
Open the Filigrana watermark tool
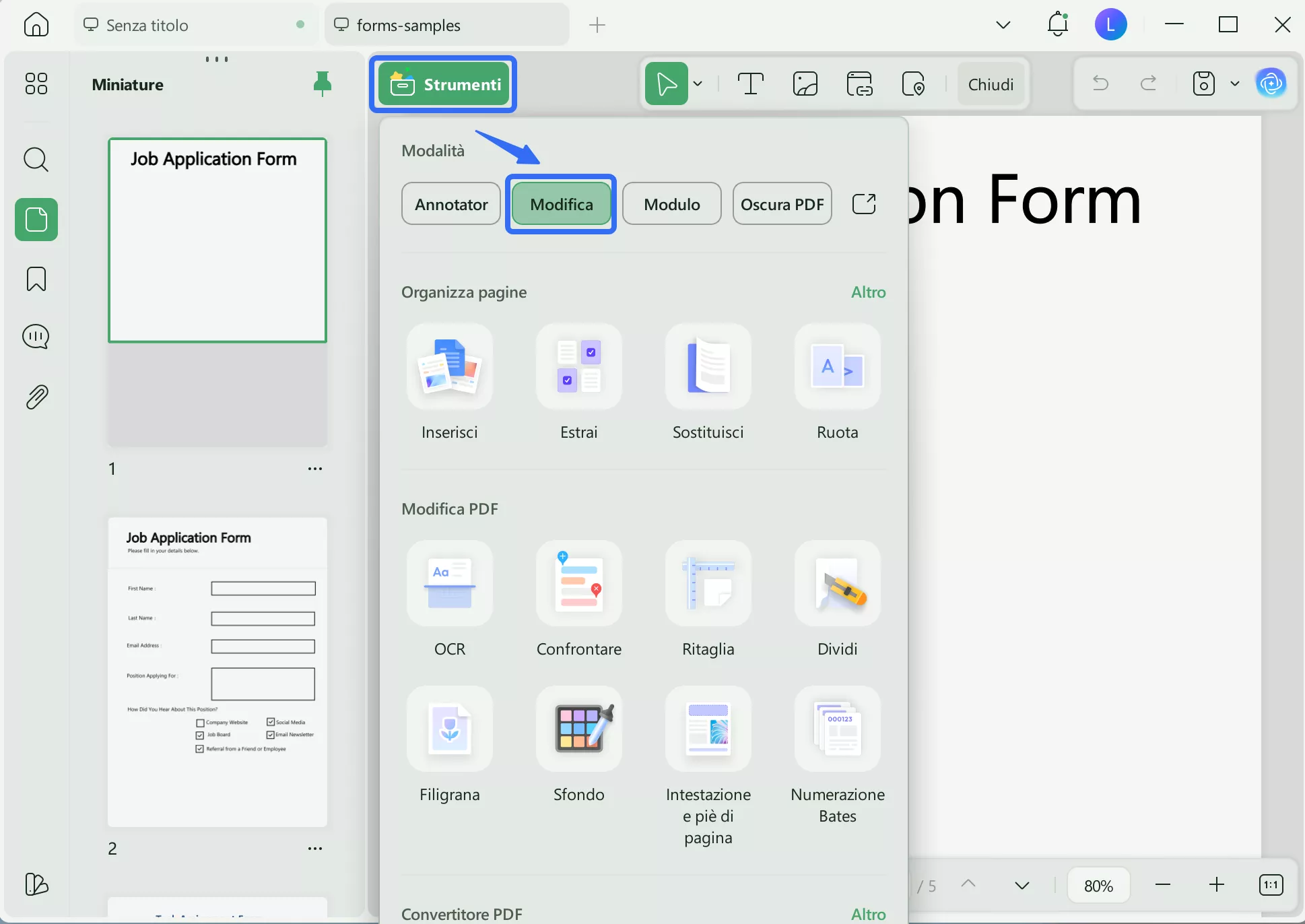click(x=449, y=729)
